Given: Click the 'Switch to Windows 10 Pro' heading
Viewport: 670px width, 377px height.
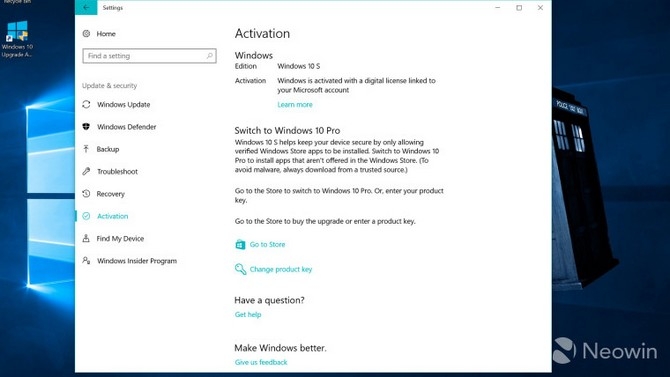Looking at the screenshot, I should click(287, 130).
